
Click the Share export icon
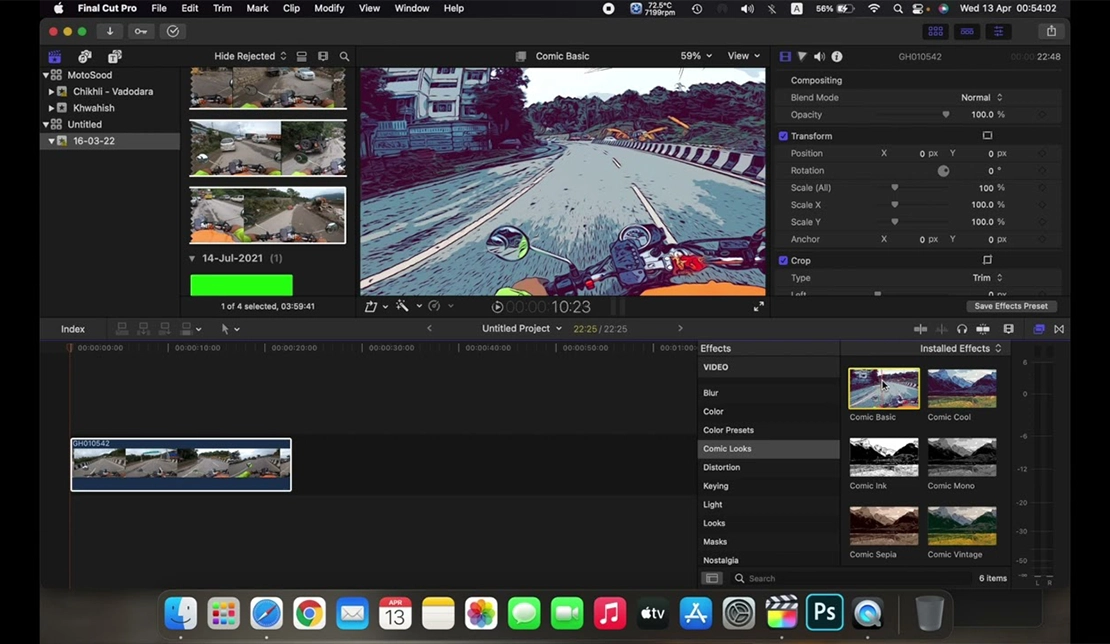1051,31
